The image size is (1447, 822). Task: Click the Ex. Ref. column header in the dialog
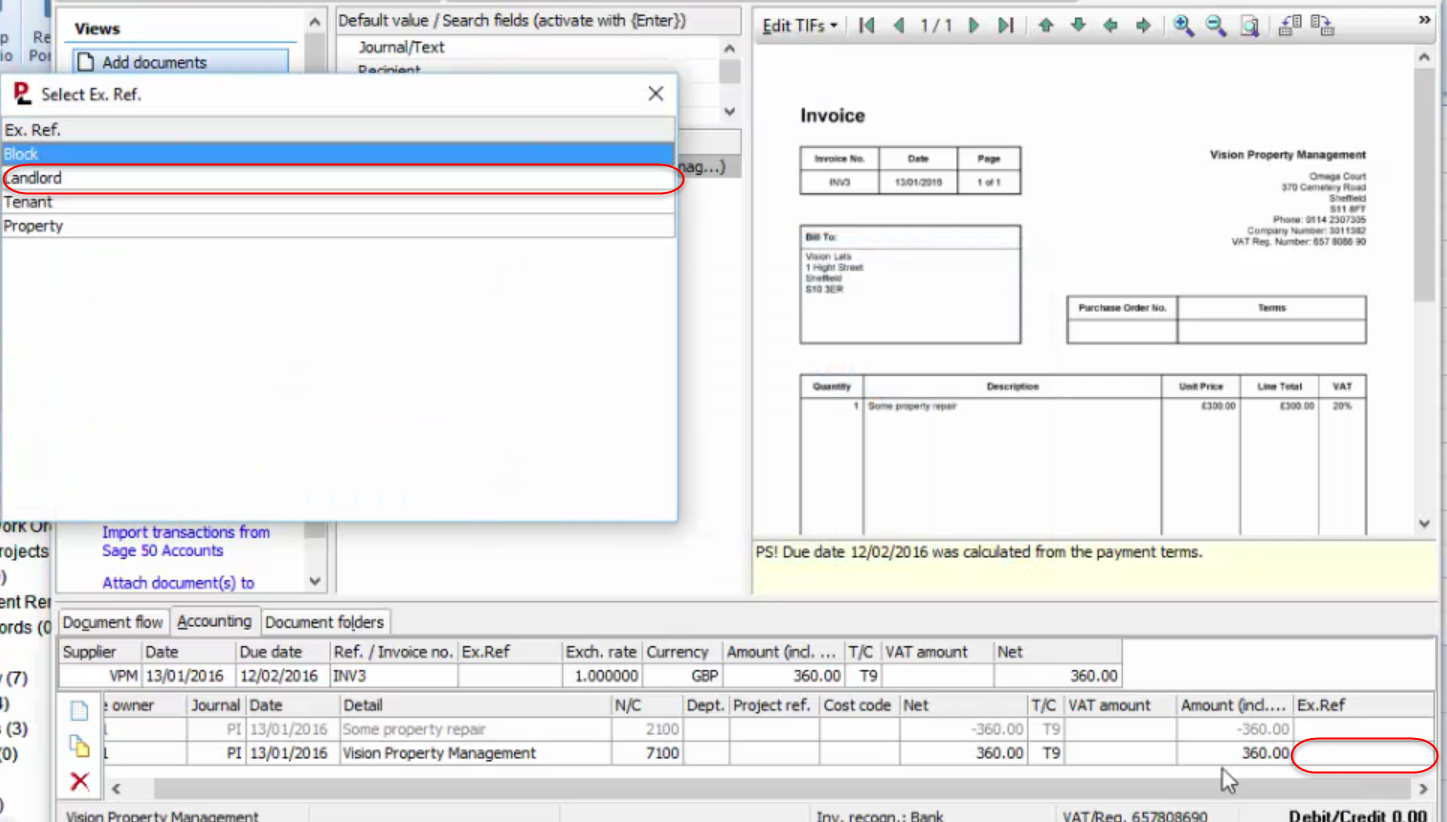tap(338, 130)
